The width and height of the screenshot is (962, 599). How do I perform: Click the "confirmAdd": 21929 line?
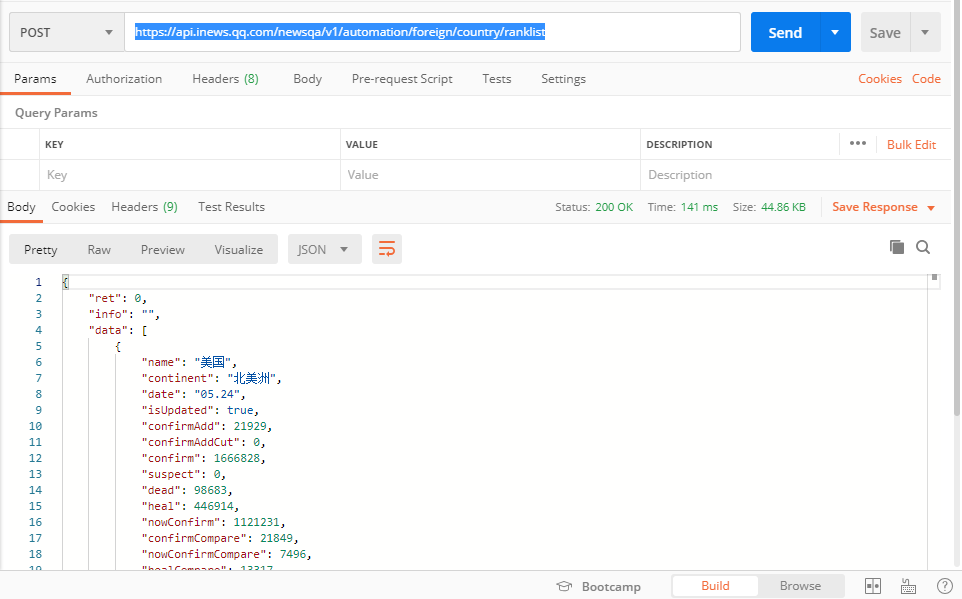pyautogui.click(x=207, y=426)
